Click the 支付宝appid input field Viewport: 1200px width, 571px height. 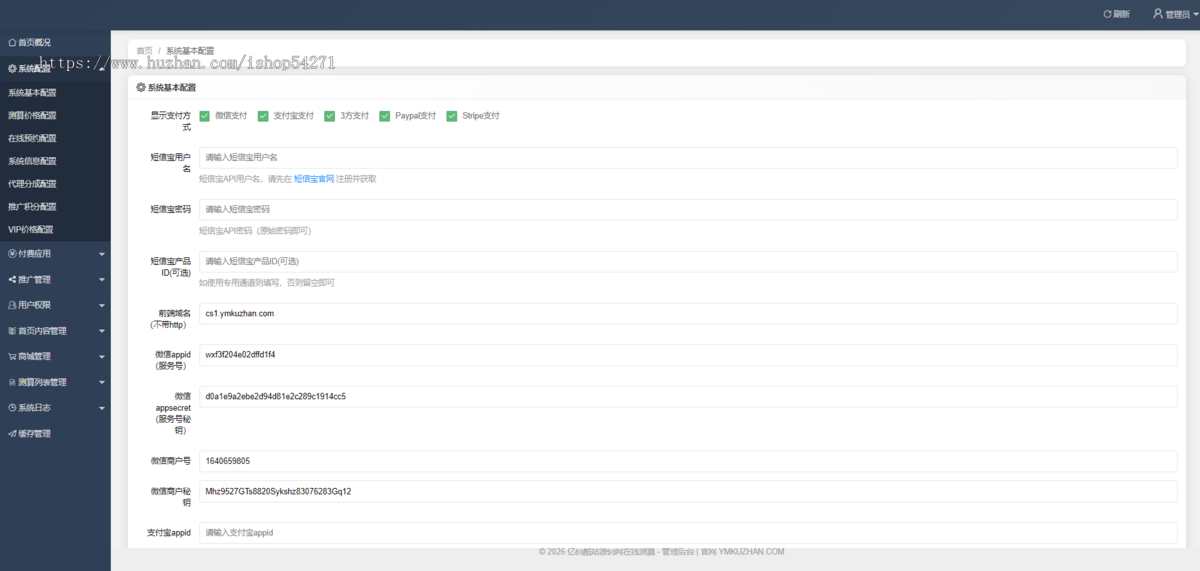click(x=688, y=533)
